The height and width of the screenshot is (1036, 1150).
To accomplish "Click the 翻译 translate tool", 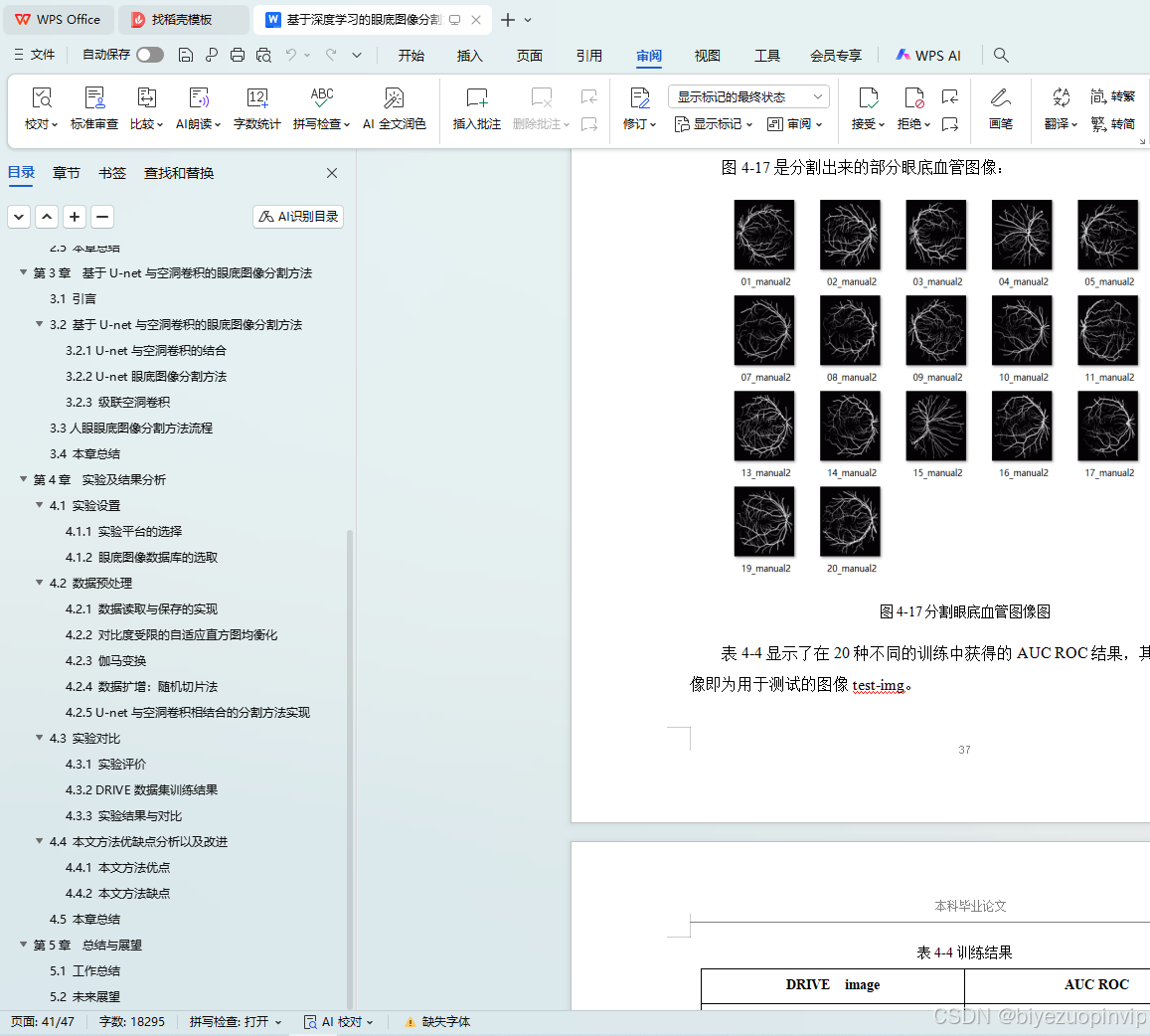I will coord(1061,108).
